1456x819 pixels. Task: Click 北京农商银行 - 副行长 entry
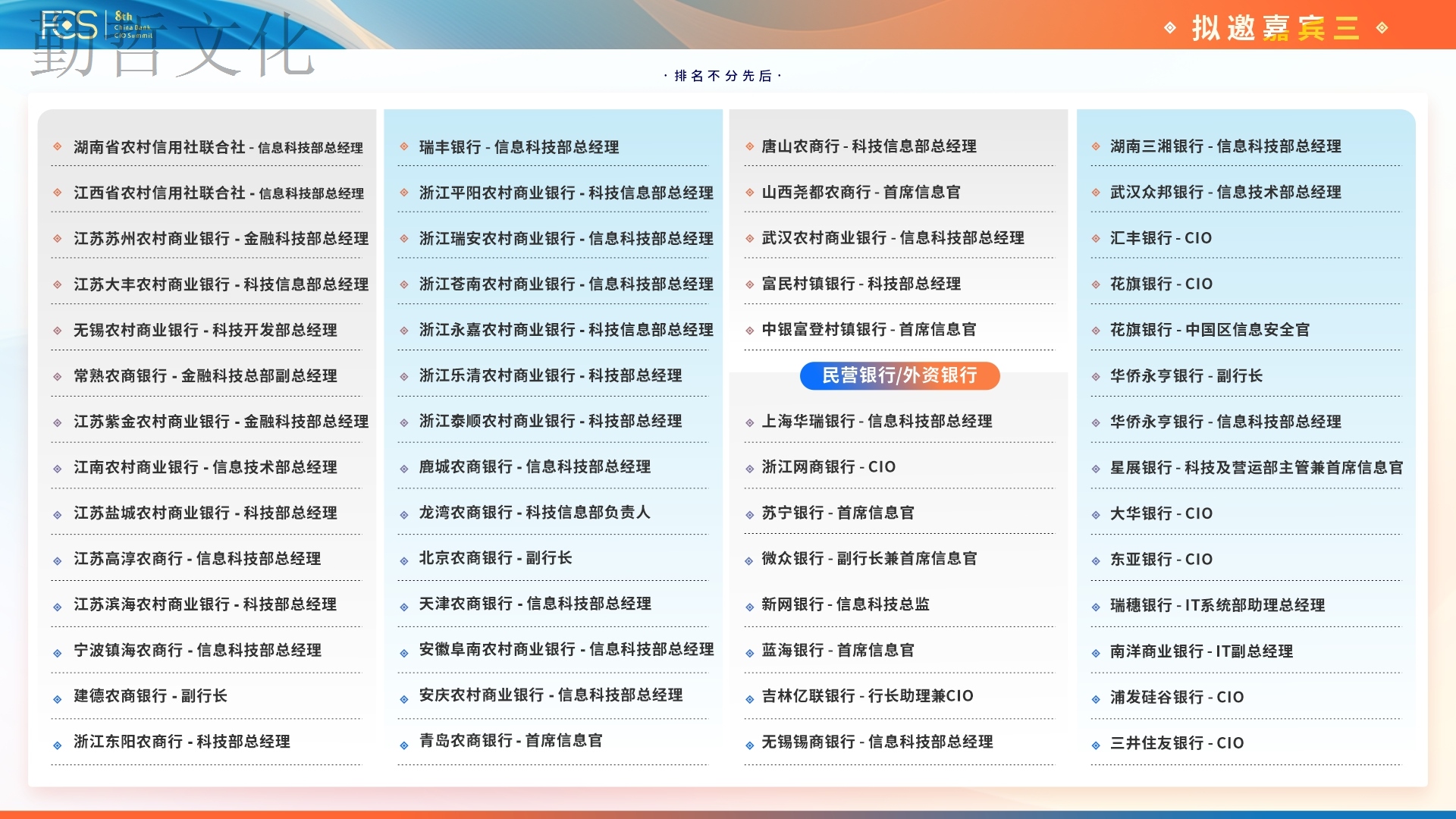point(496,557)
